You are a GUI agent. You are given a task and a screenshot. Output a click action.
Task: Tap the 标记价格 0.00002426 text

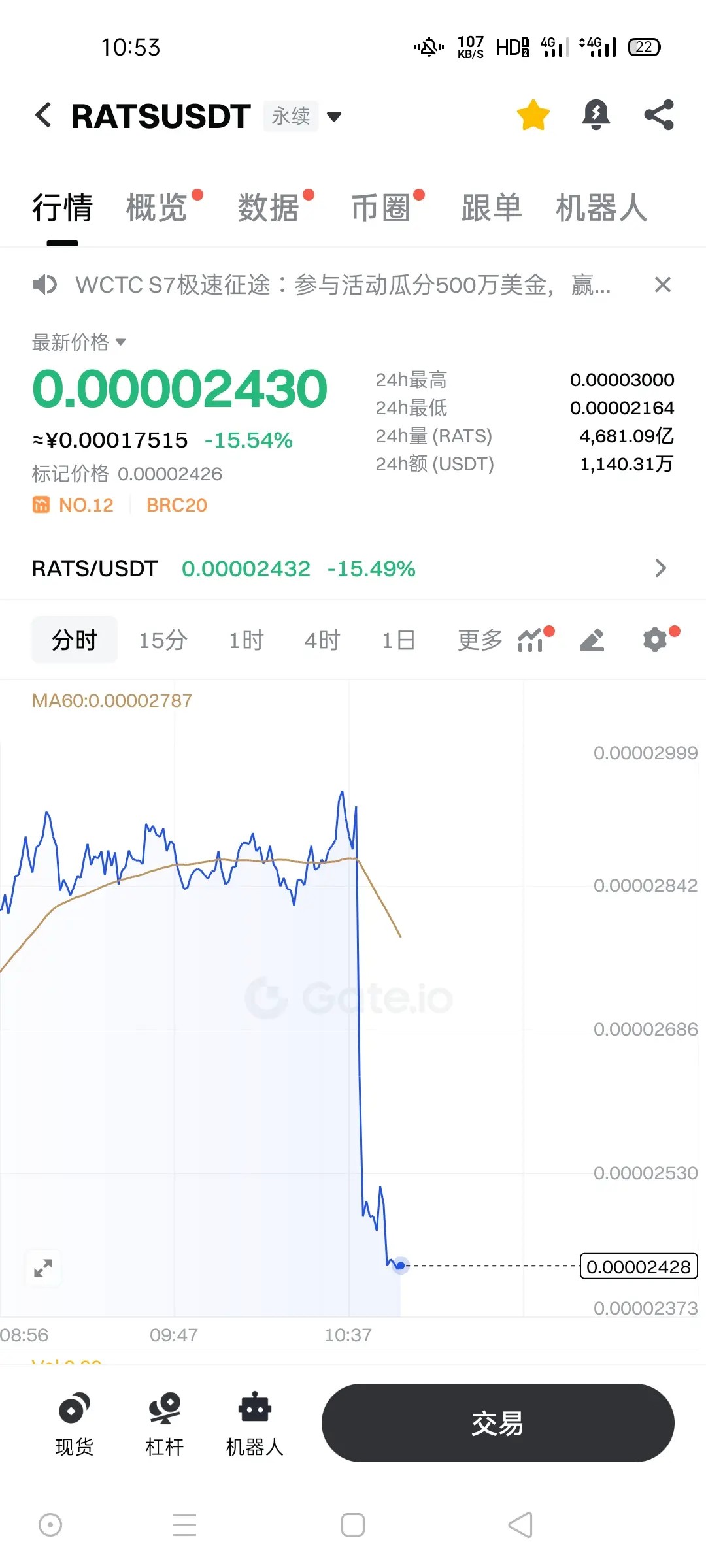tap(127, 474)
